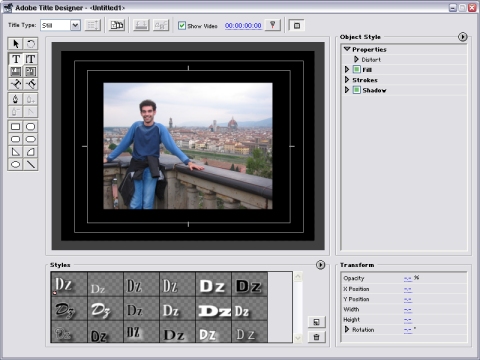480x360 pixels.
Task: Toggle the Fill checkbox
Action: [x=357, y=69]
